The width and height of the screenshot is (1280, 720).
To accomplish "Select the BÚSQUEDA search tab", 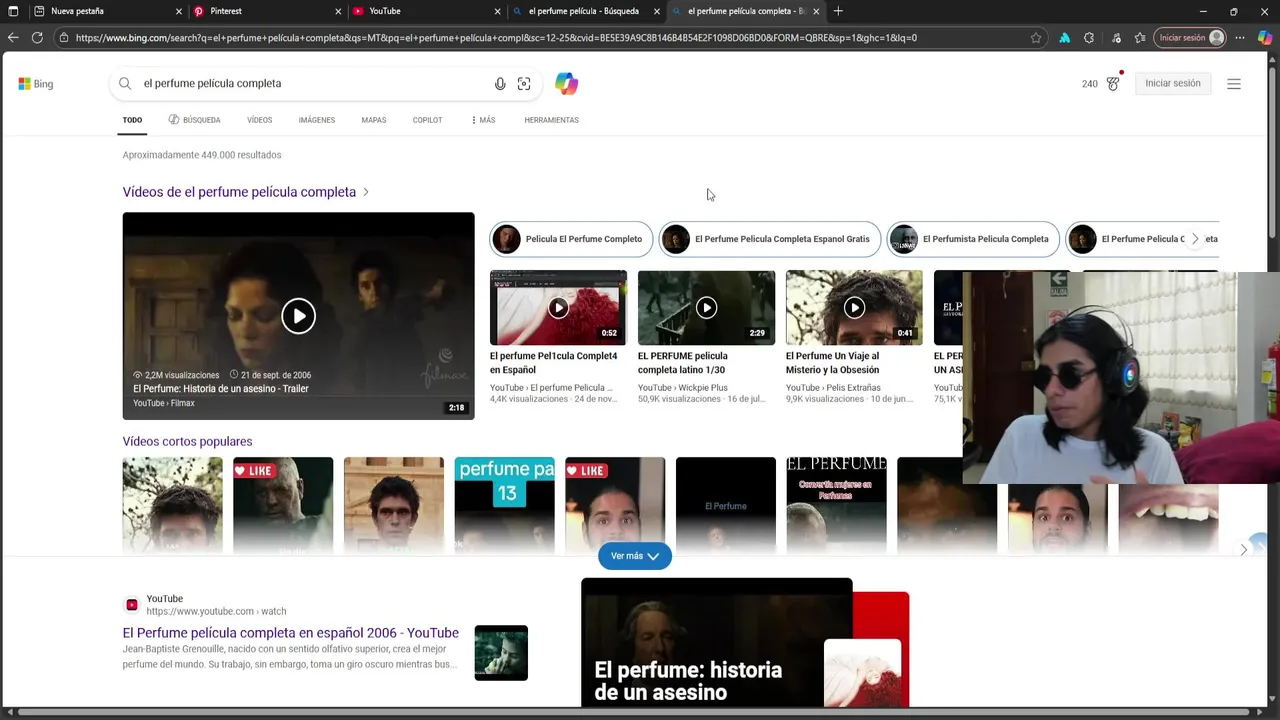I will [194, 120].
